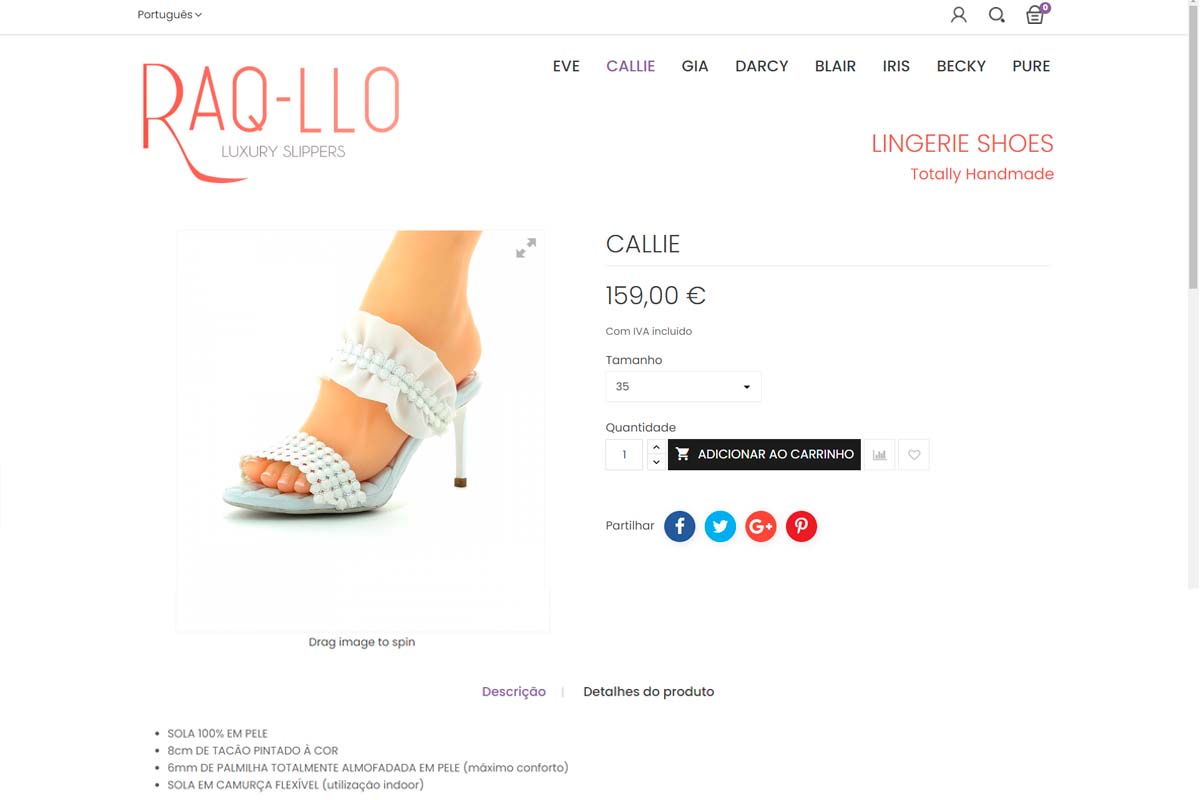1200x800 pixels.
Task: Open the shopping basket icon
Action: click(1037, 14)
